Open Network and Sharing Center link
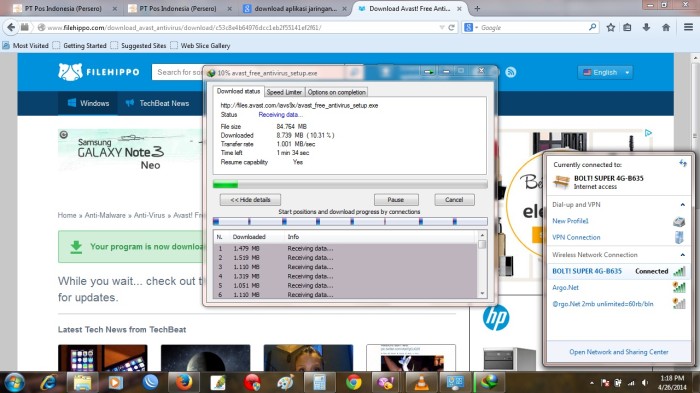 coord(618,352)
